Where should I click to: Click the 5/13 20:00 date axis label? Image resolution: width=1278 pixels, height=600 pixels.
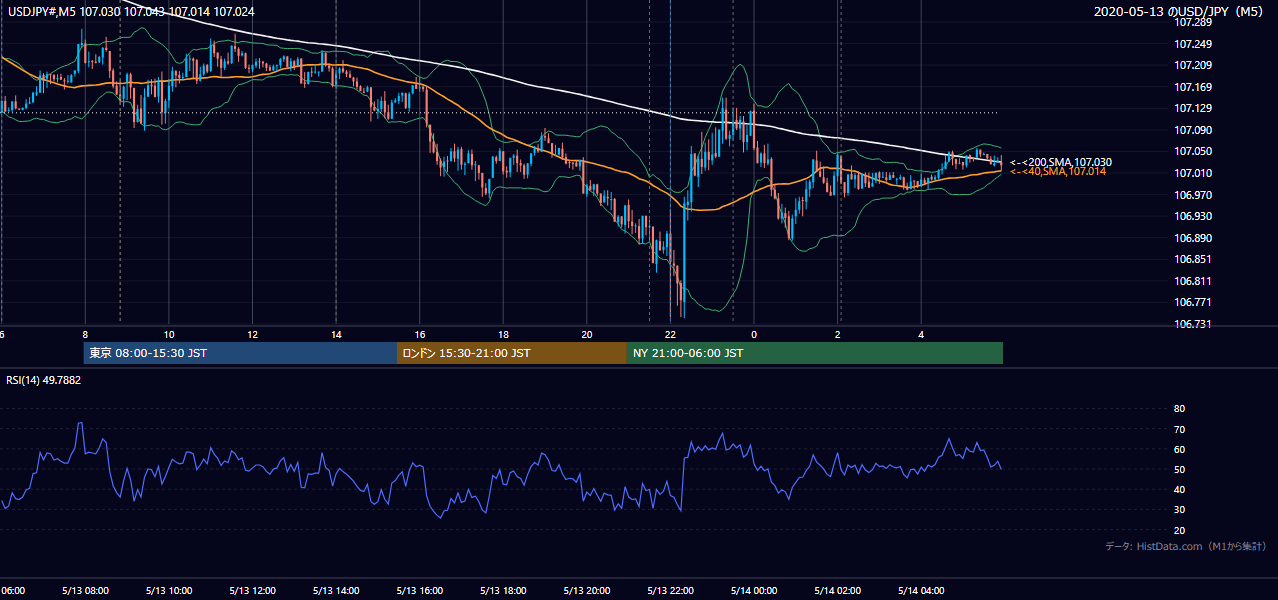click(x=587, y=591)
